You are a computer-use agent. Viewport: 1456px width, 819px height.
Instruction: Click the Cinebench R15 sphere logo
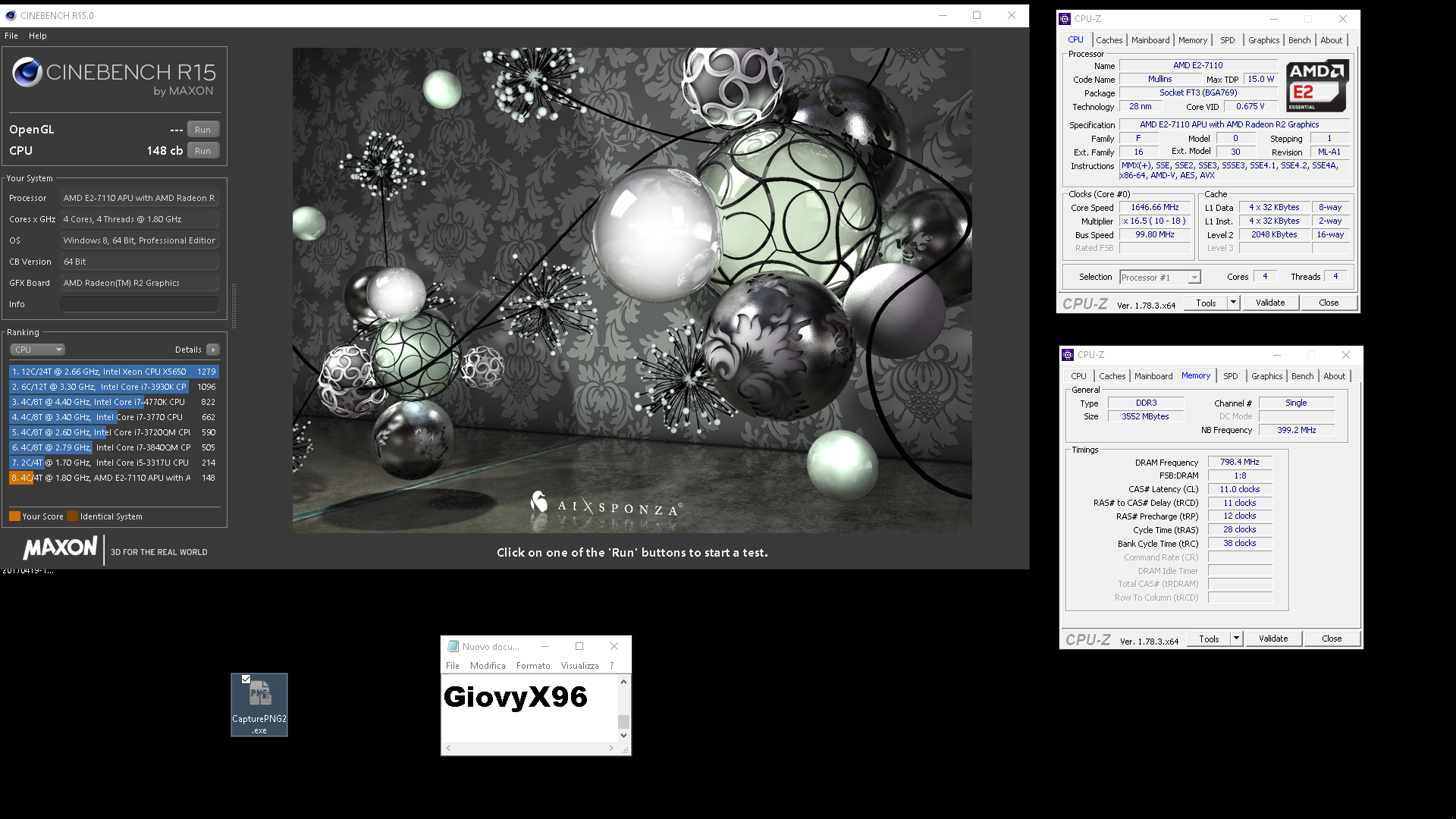tap(27, 73)
